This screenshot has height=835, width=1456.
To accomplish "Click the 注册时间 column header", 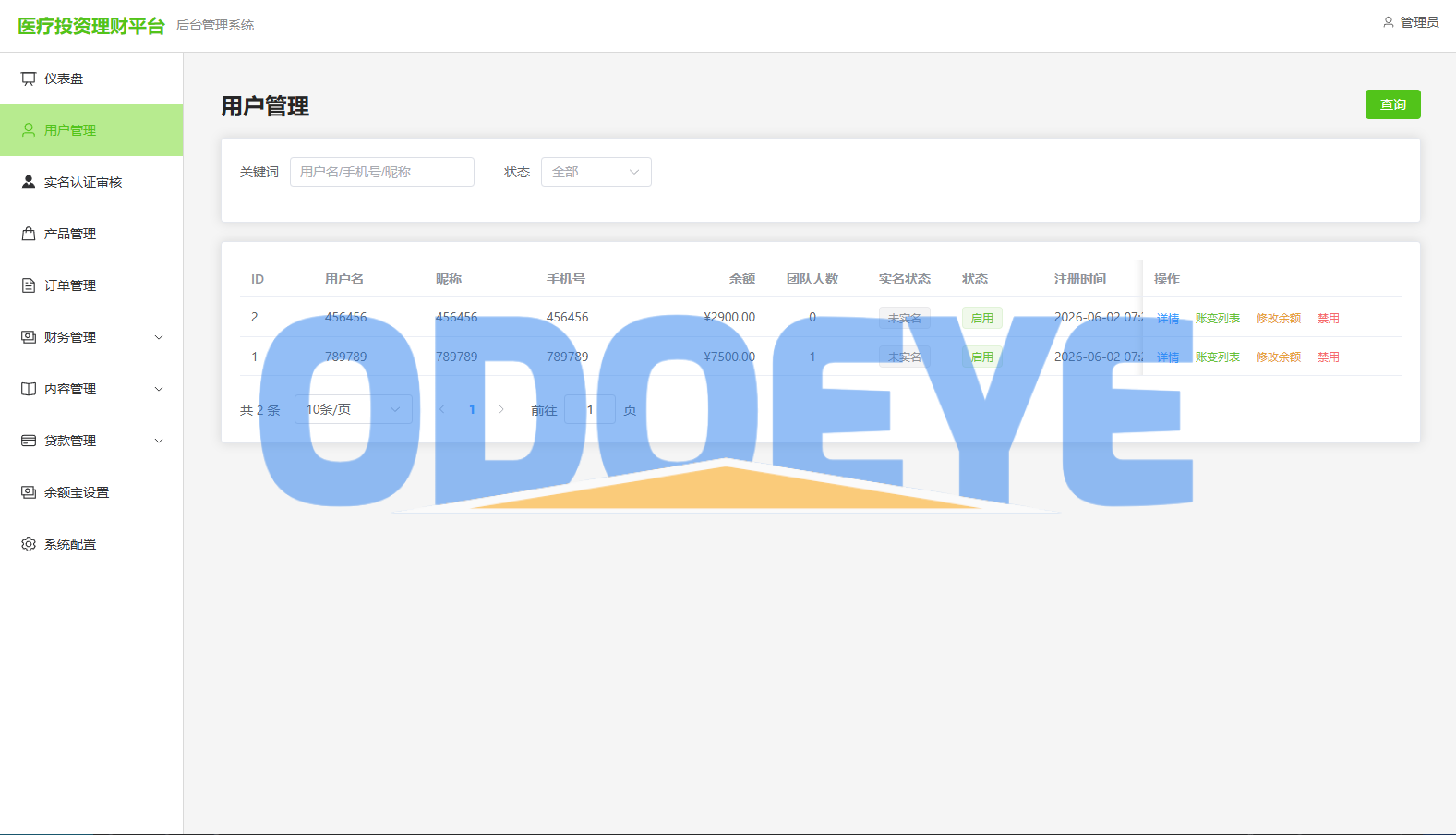I will click(1080, 279).
